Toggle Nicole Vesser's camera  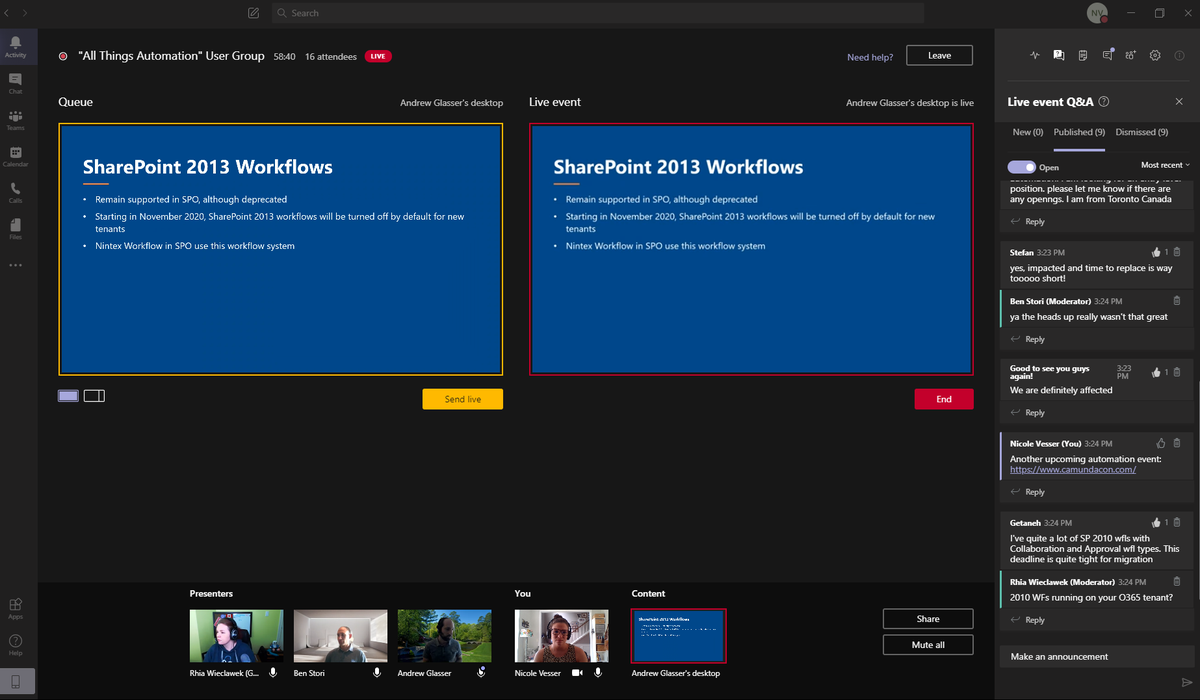tap(577, 673)
